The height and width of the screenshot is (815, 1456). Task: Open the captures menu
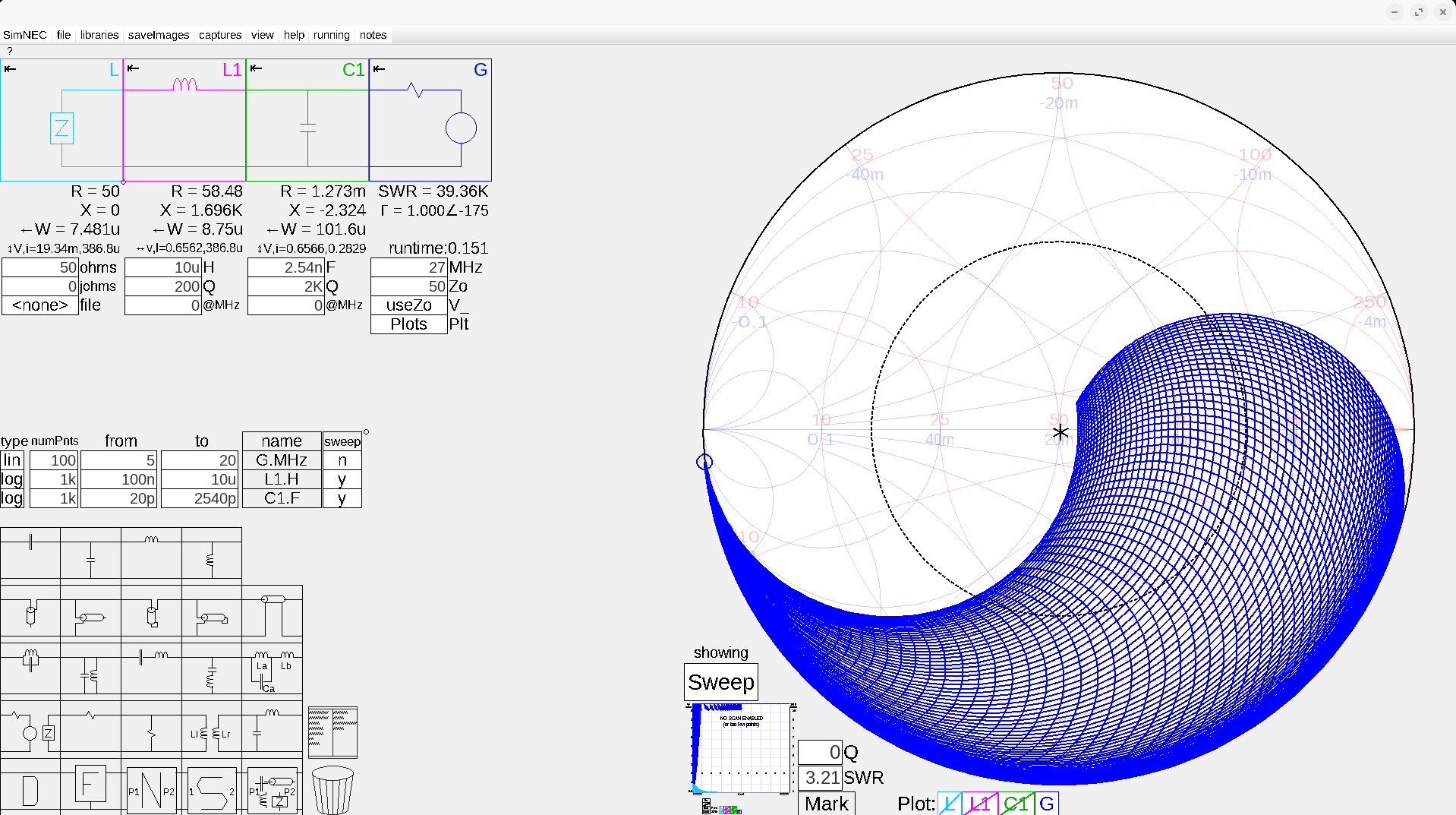pyautogui.click(x=220, y=35)
